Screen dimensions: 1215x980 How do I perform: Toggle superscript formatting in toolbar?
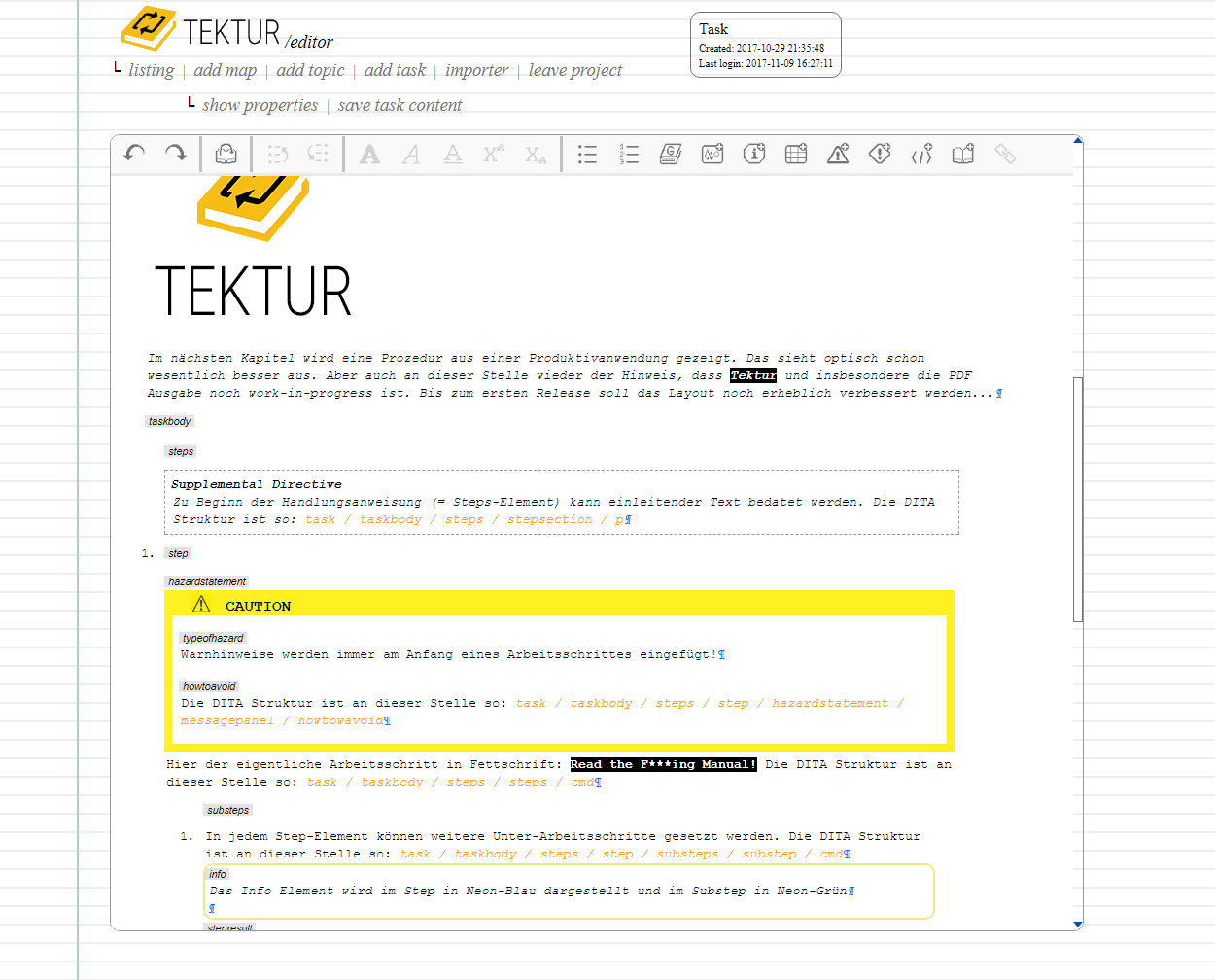click(x=494, y=154)
